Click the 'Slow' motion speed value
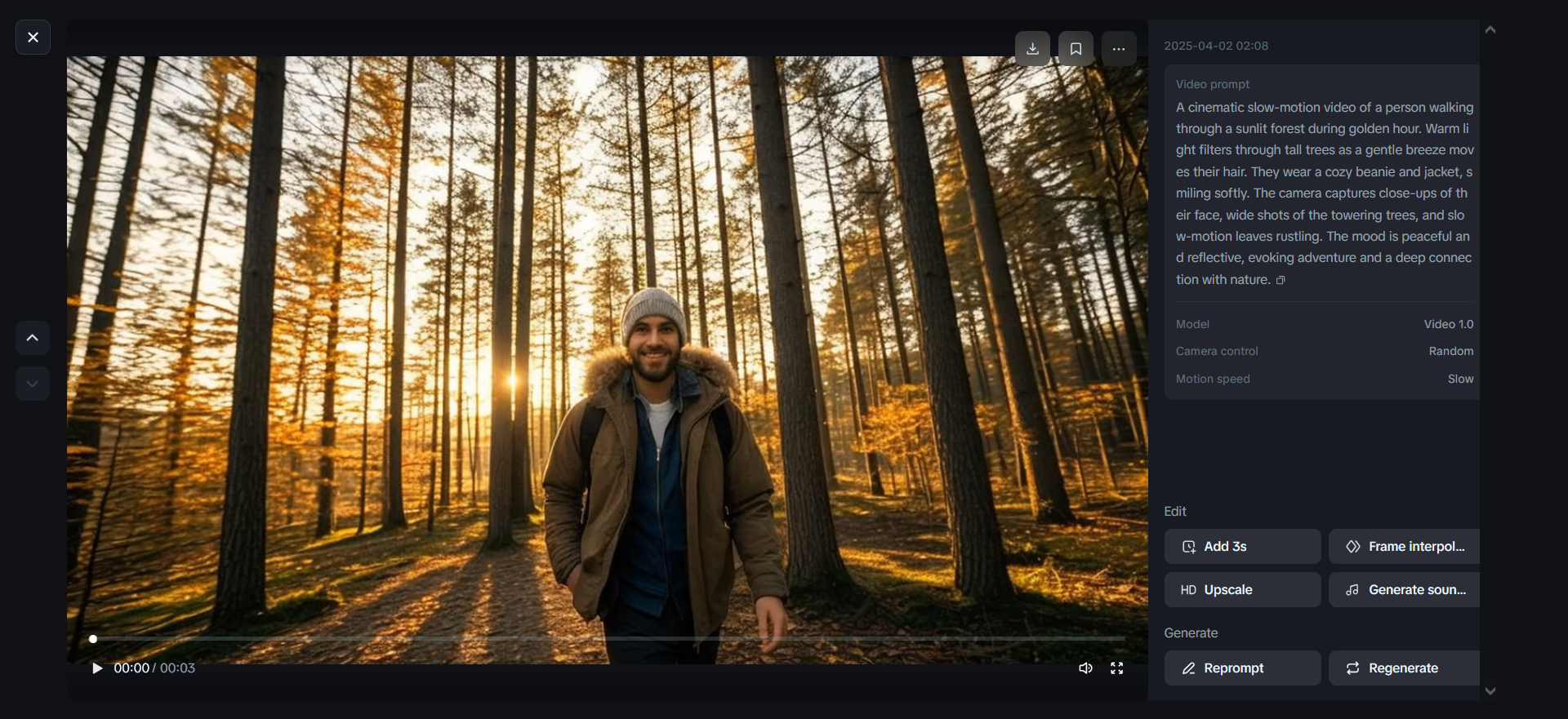1568x719 pixels. click(x=1460, y=379)
